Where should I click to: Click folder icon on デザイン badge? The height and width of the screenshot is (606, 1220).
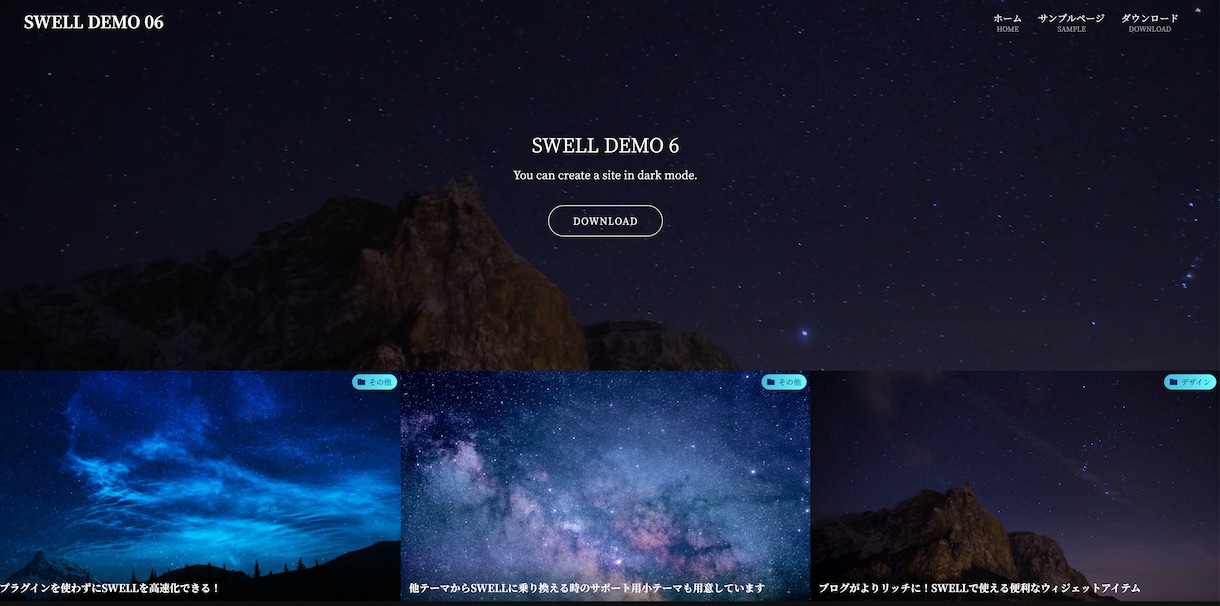click(x=1173, y=382)
